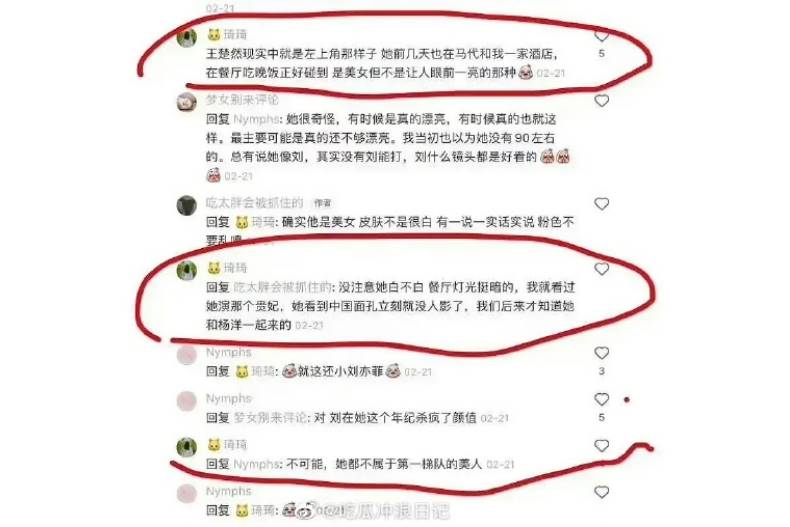Tap the mentioned Nymphs in 梦女's reply
Screen dimensions: 790x527
tap(256, 119)
